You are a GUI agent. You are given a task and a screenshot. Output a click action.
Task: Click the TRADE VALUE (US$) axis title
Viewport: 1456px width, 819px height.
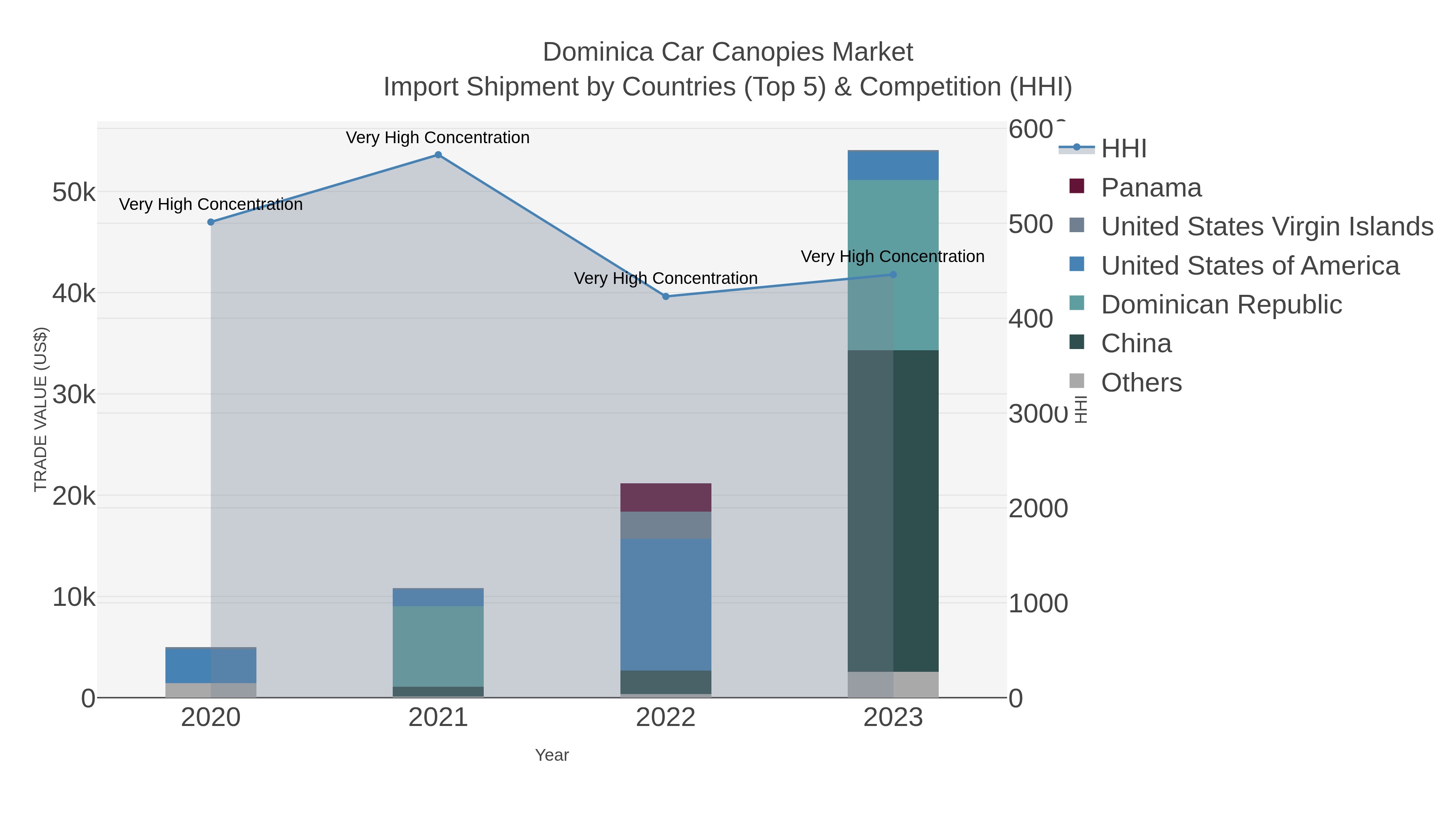point(41,409)
